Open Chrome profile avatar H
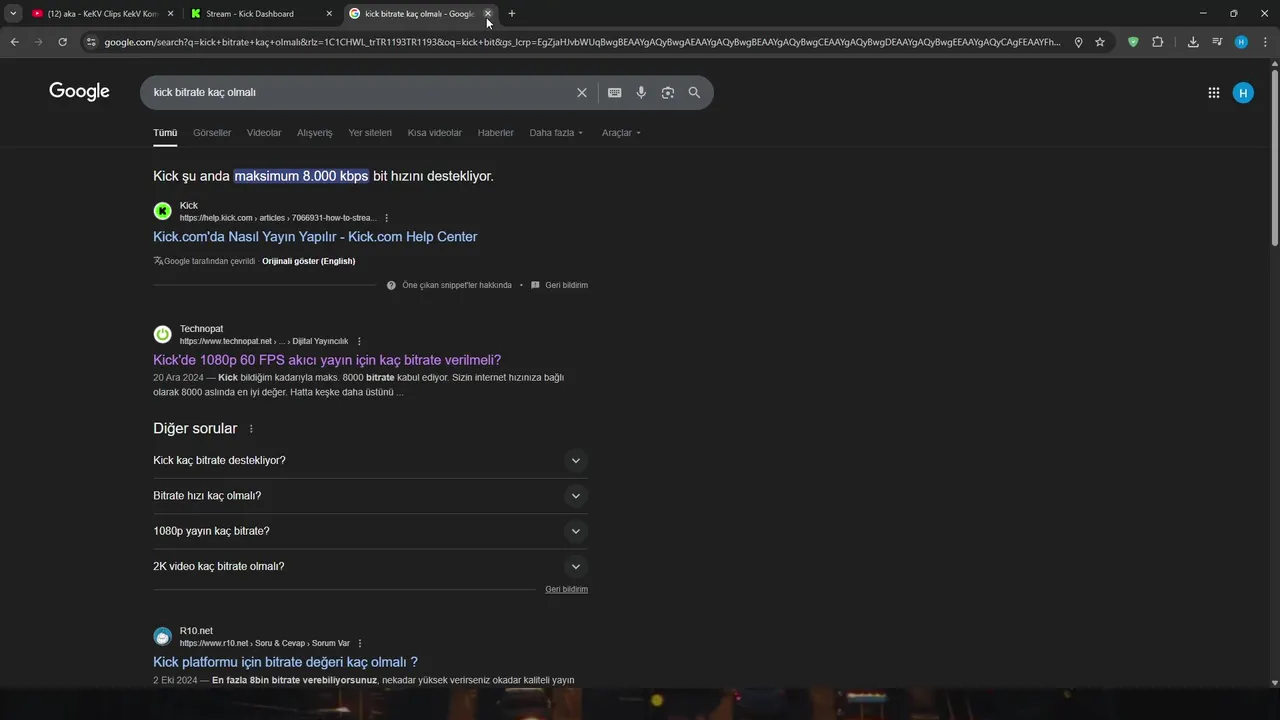1280x720 pixels. coord(1241,42)
